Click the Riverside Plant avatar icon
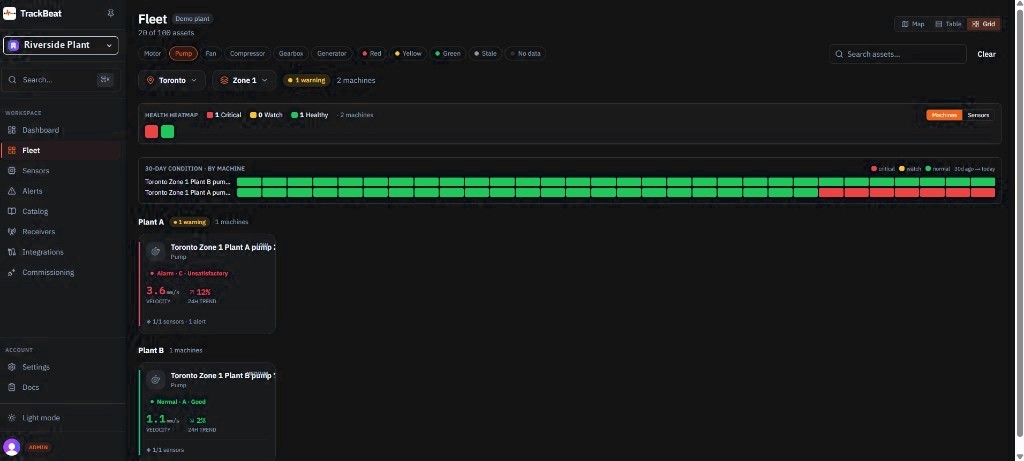 pyautogui.click(x=13, y=45)
